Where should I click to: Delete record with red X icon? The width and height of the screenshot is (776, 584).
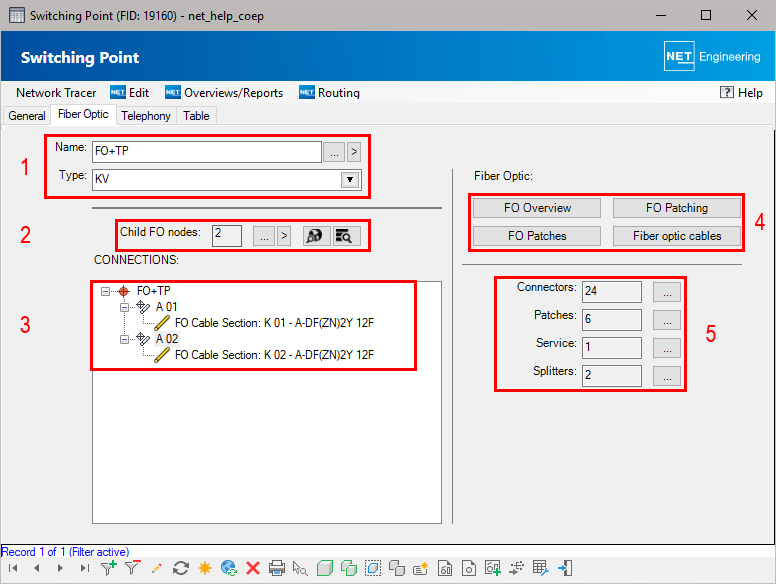pyautogui.click(x=253, y=568)
